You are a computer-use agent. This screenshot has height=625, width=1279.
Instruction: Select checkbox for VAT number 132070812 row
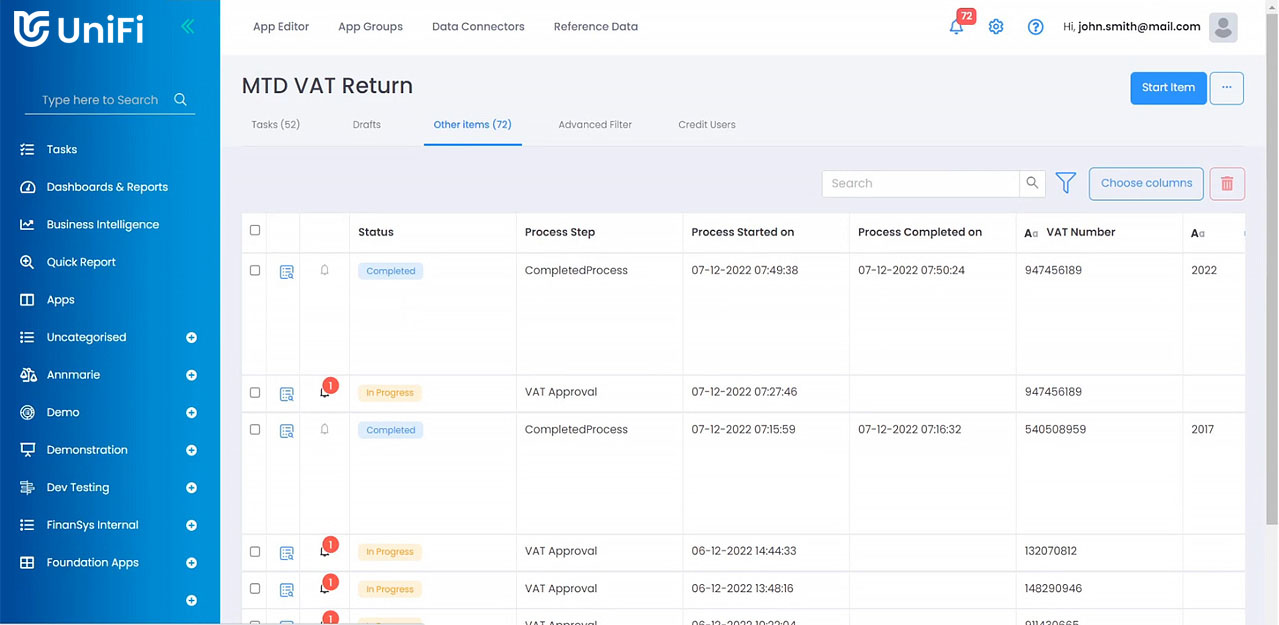pyautogui.click(x=255, y=552)
